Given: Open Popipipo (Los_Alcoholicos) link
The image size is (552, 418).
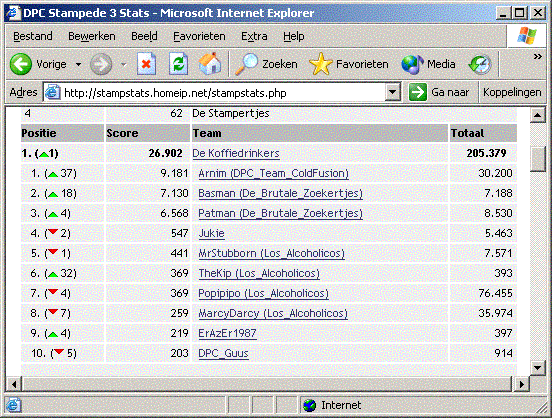Looking at the screenshot, I should point(263,293).
